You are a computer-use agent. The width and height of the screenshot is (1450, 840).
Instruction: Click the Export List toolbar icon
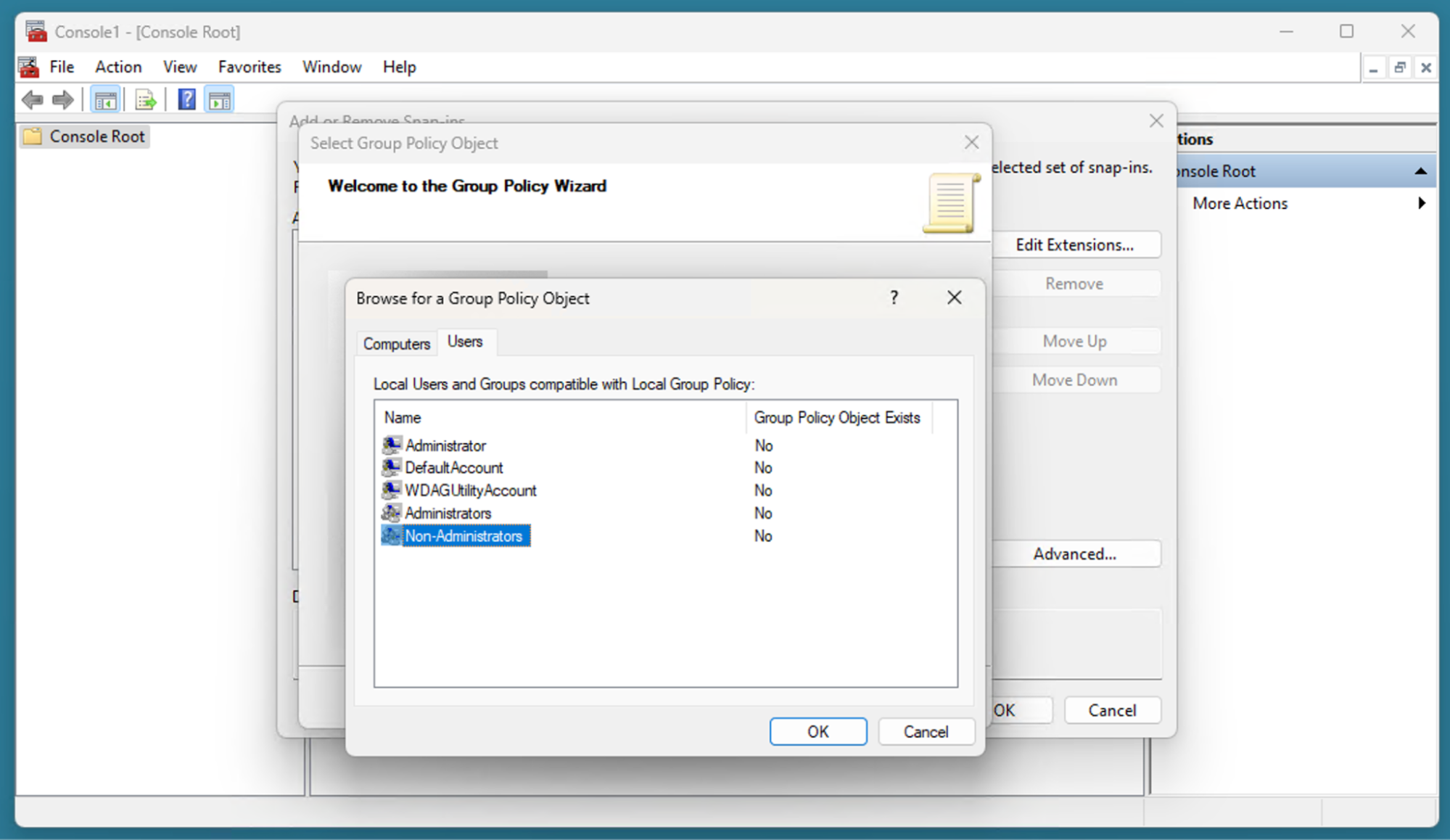[146, 99]
